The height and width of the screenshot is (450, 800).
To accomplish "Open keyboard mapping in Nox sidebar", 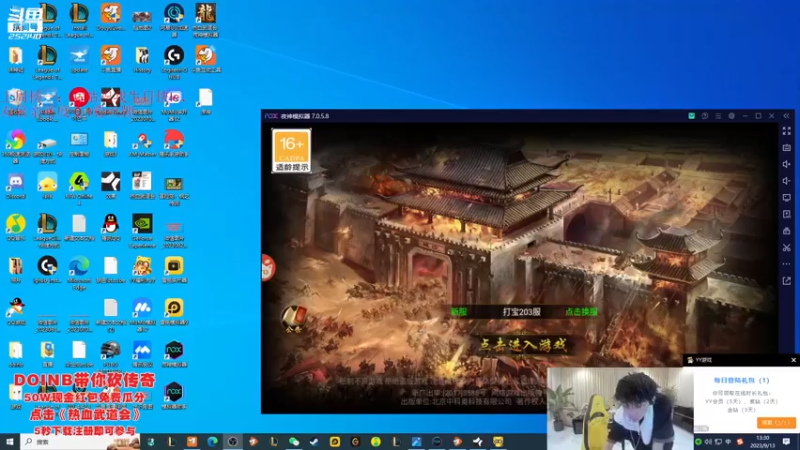I will pyautogui.click(x=786, y=147).
